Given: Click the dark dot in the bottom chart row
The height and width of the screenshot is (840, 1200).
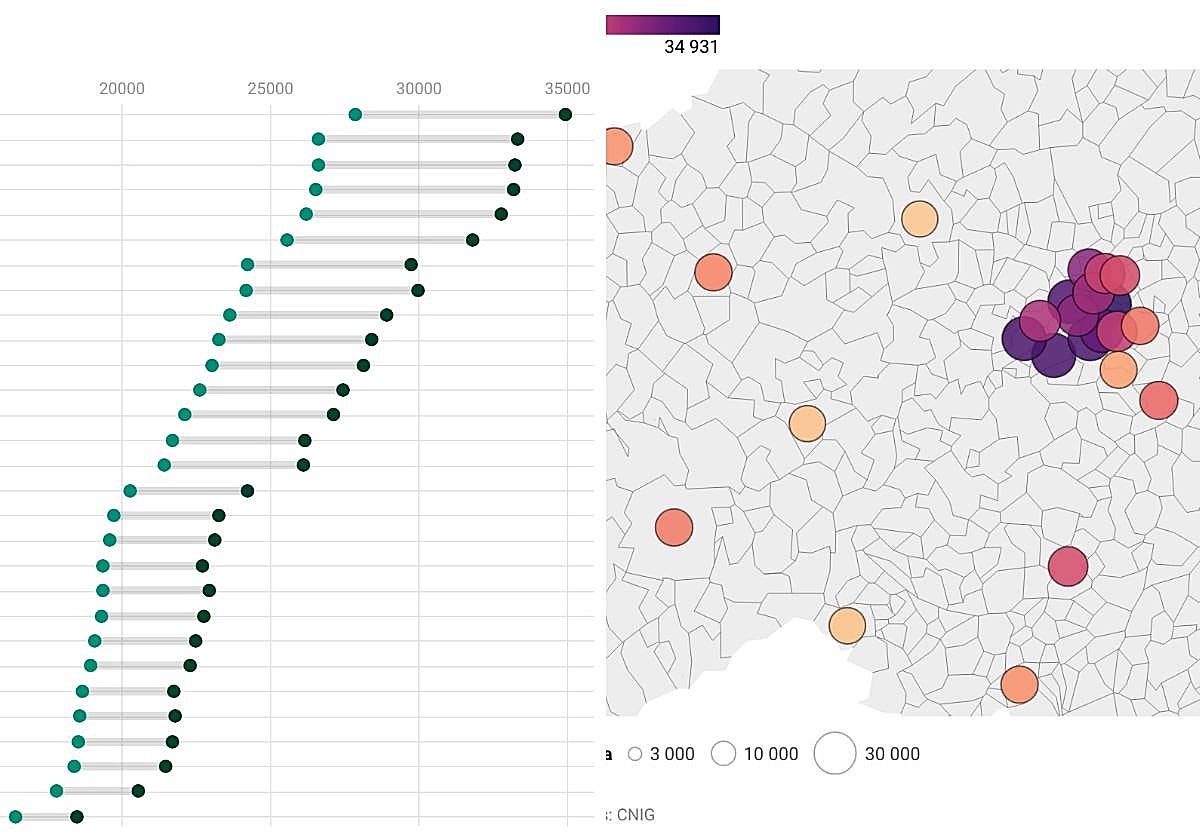Looking at the screenshot, I should coord(77,817).
